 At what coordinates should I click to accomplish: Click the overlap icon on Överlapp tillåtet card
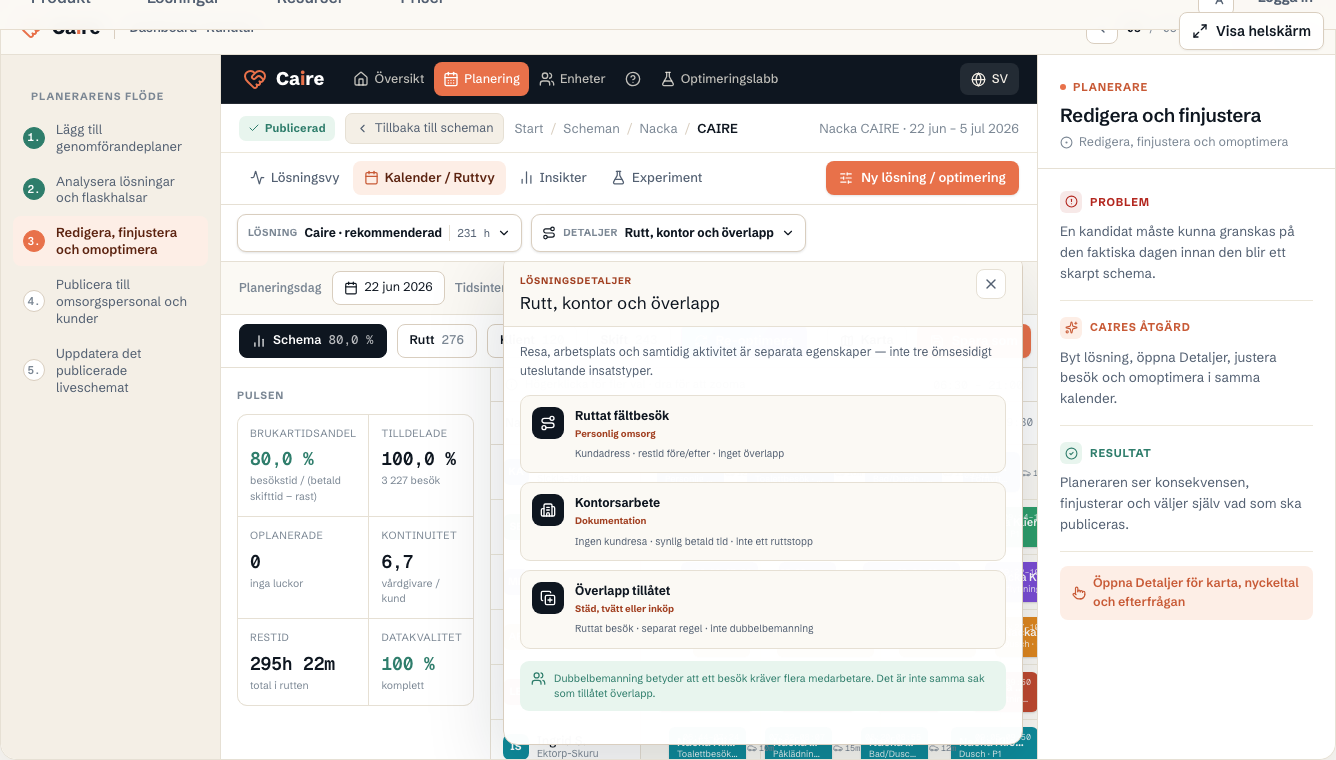point(548,598)
